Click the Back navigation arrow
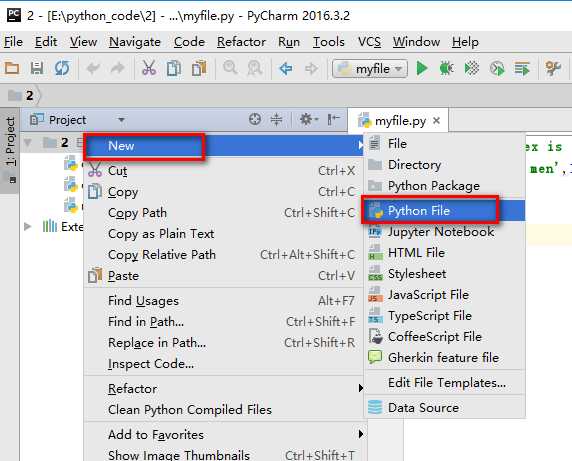 pyautogui.click(x=286, y=69)
